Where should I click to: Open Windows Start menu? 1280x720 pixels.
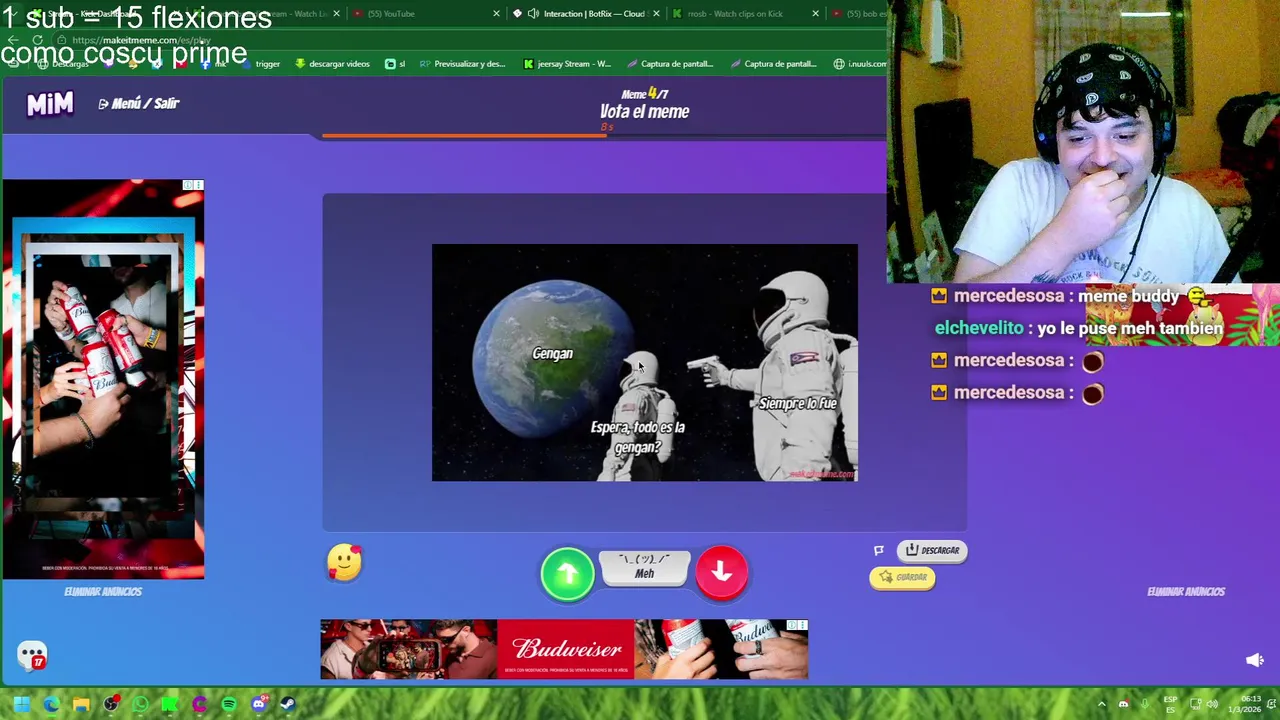pos(21,704)
